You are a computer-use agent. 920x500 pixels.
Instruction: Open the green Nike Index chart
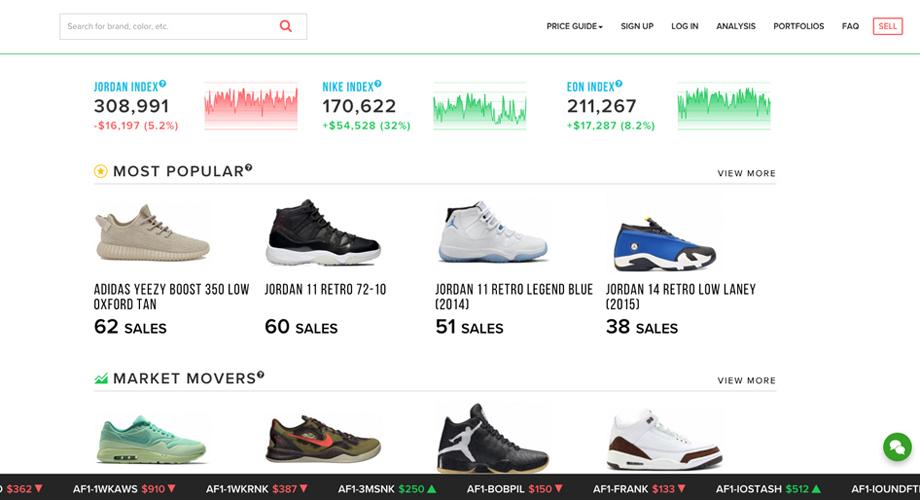[x=480, y=106]
